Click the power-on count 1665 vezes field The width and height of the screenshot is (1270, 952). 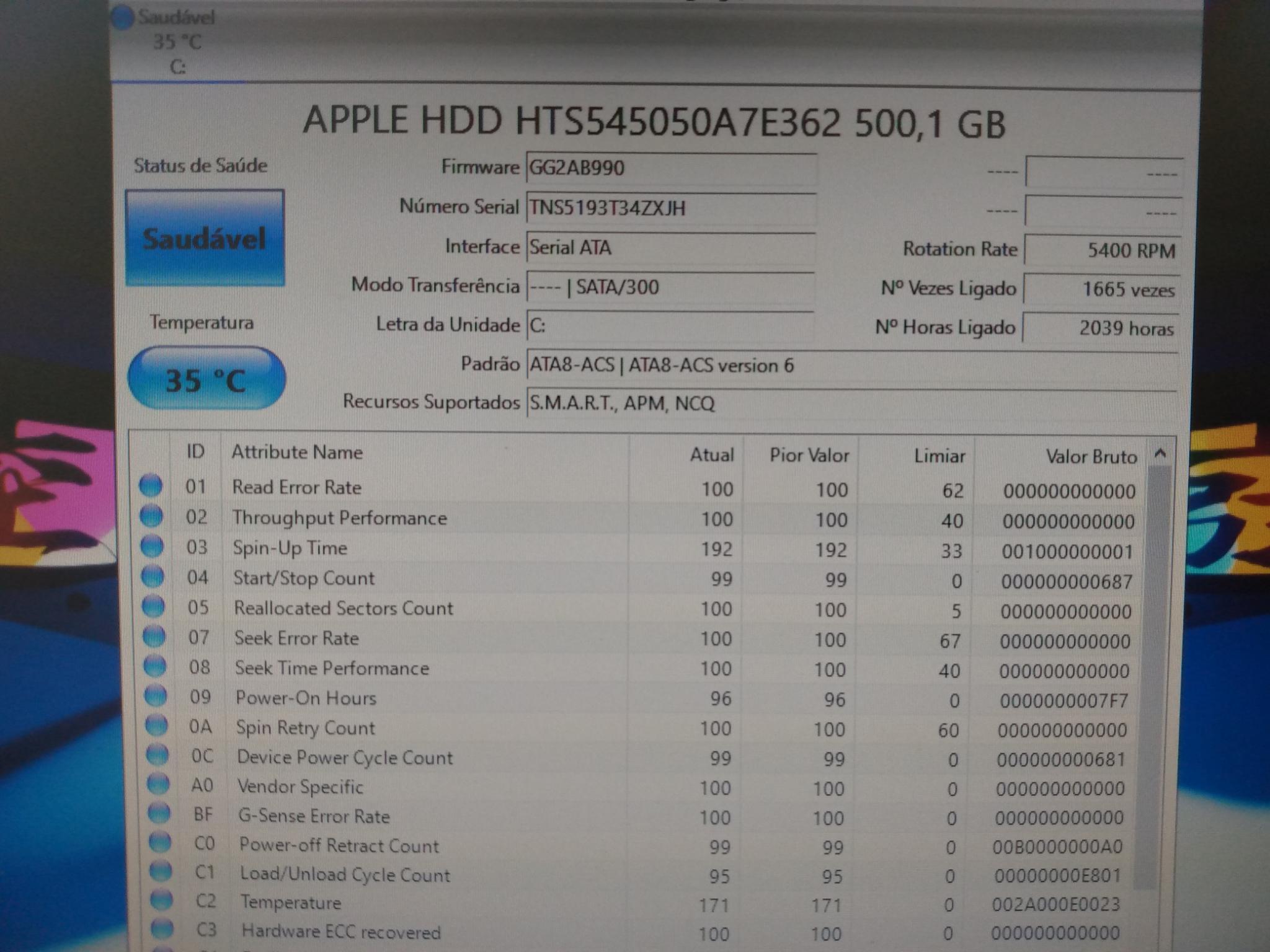1101,289
